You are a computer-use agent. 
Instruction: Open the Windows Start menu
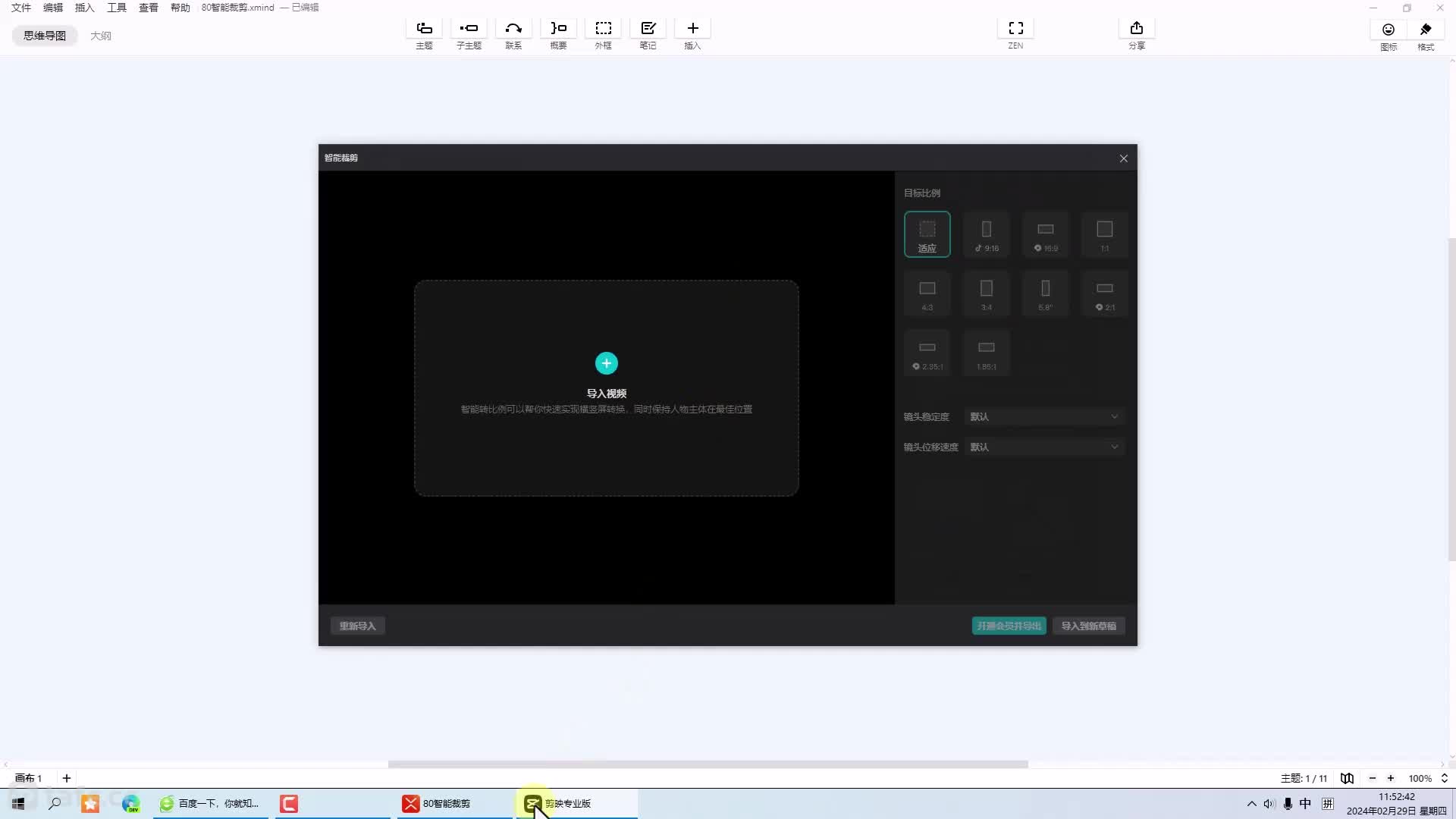coord(18,803)
